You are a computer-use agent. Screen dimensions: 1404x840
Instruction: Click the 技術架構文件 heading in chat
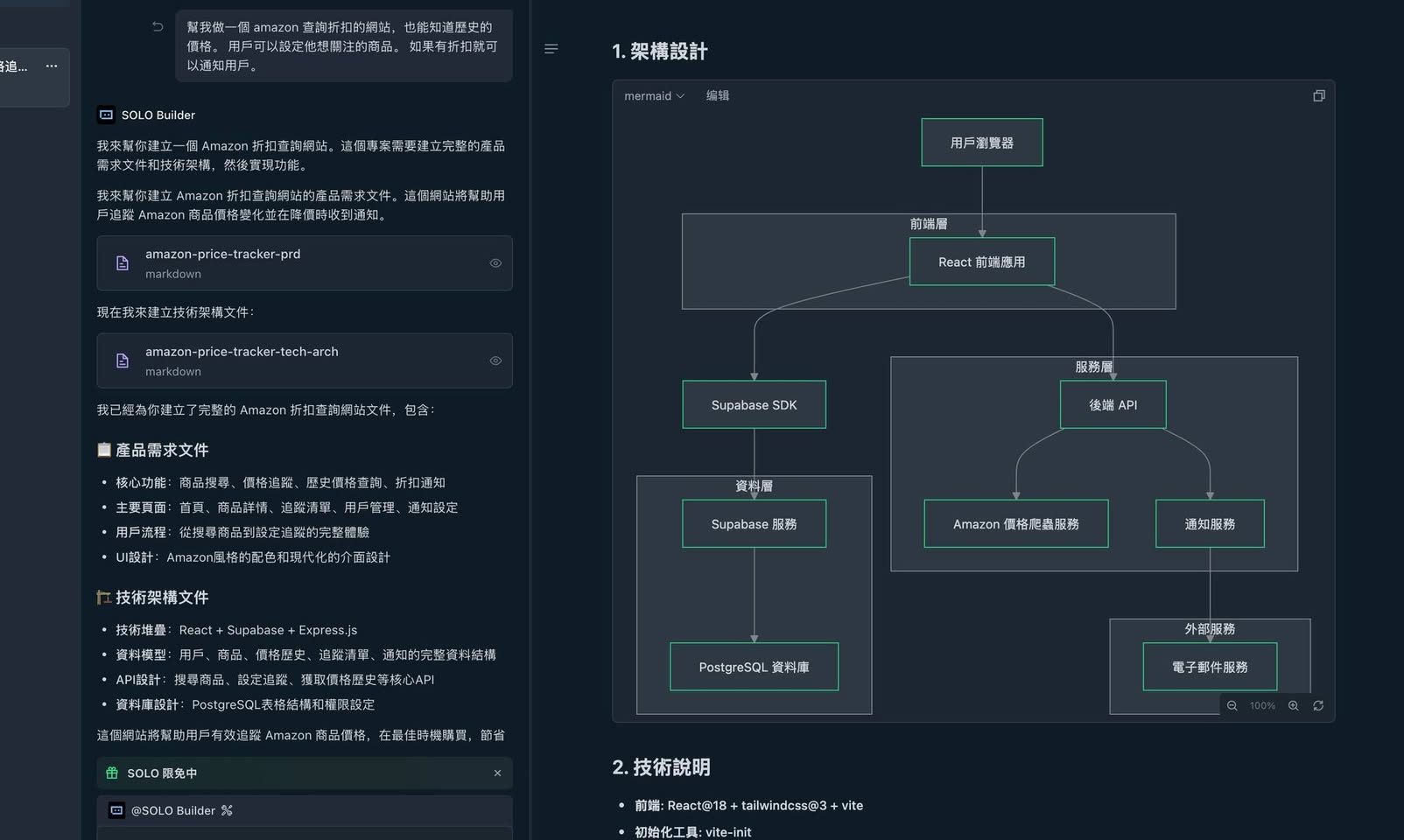(162, 598)
